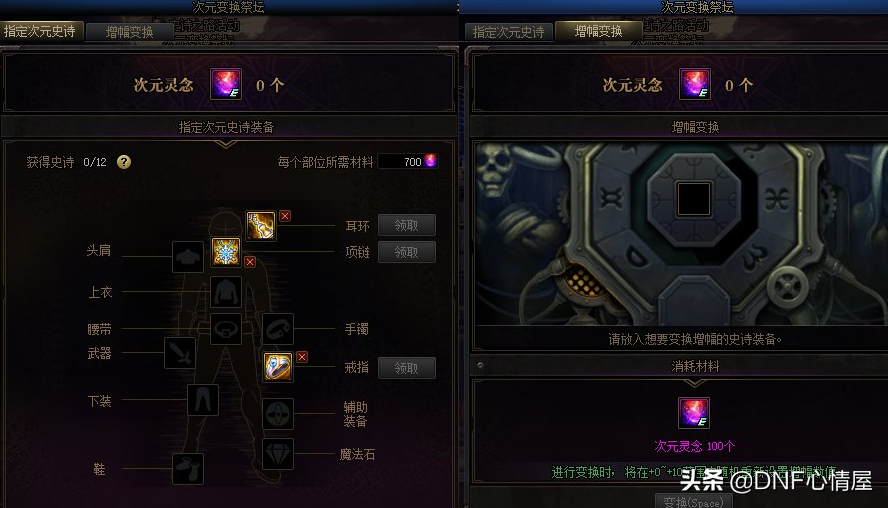
Task: Select the weapon sword slot icon
Action: point(180,353)
